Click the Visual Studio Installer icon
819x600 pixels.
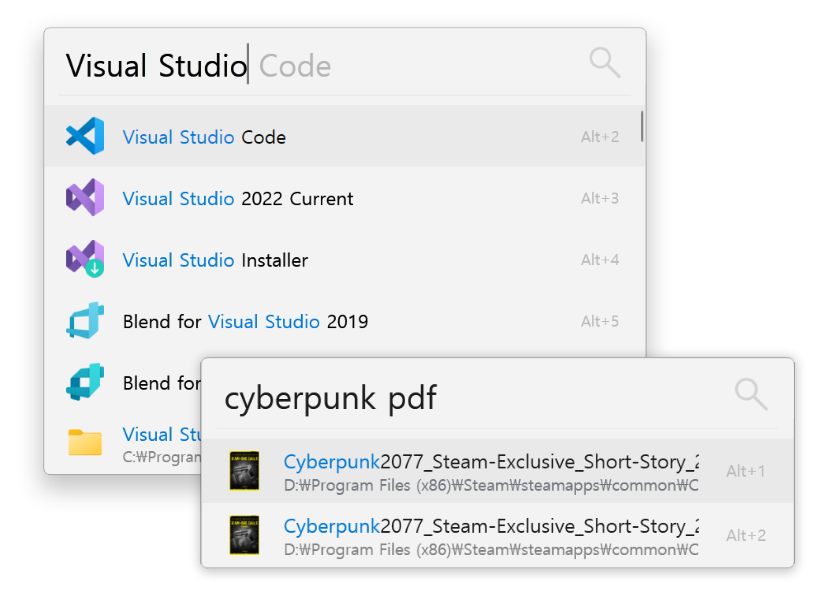85,258
